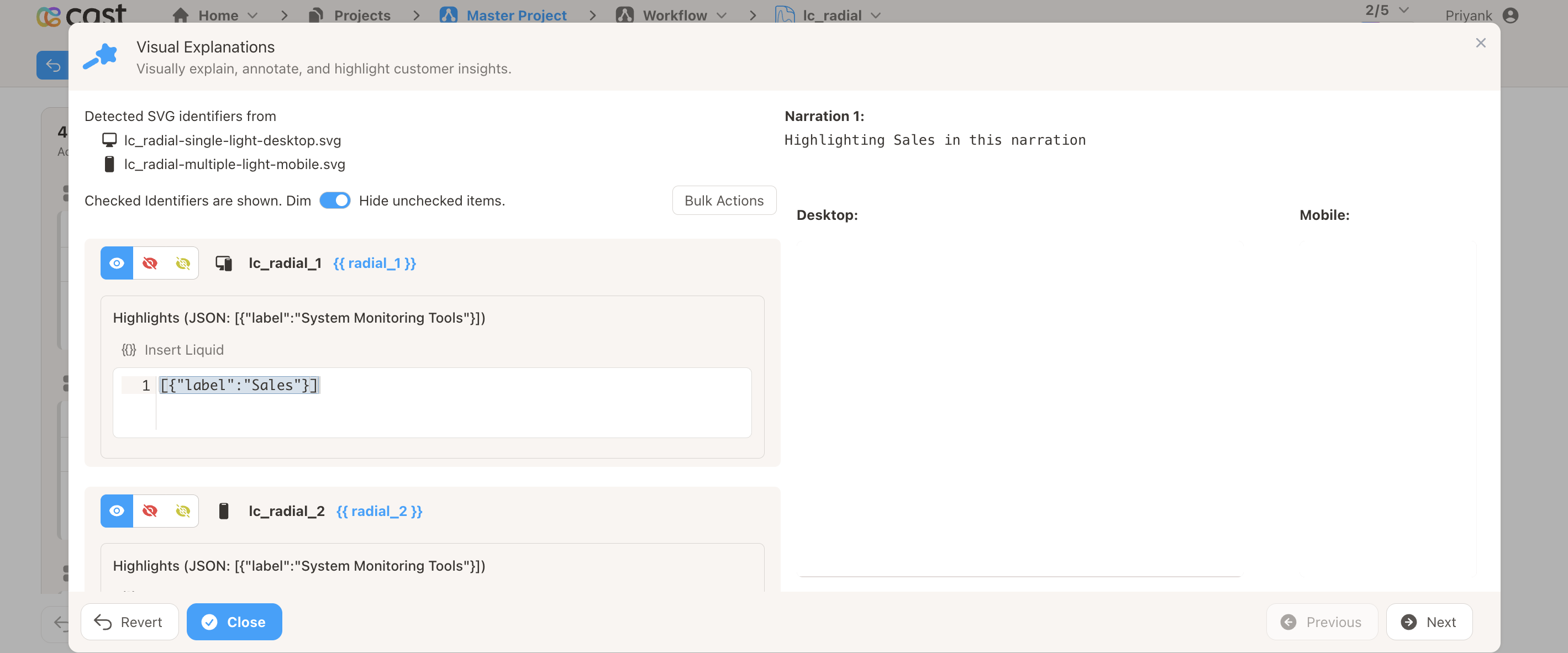
Task: Click the blue back arrow button
Action: (x=53, y=65)
